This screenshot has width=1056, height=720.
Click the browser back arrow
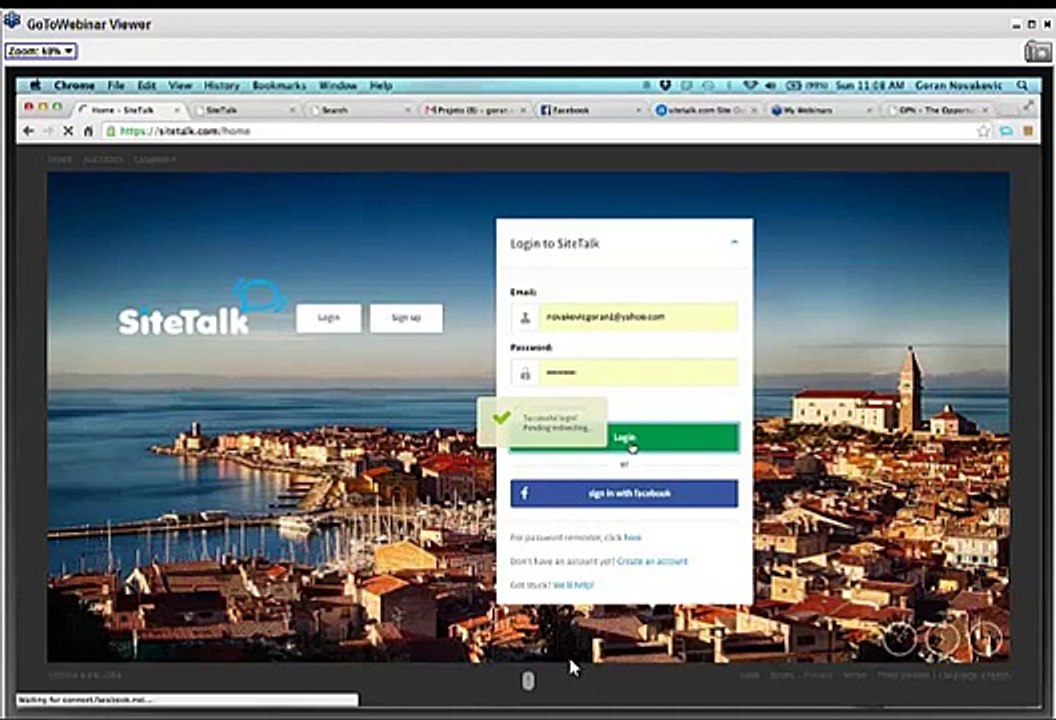tap(28, 131)
